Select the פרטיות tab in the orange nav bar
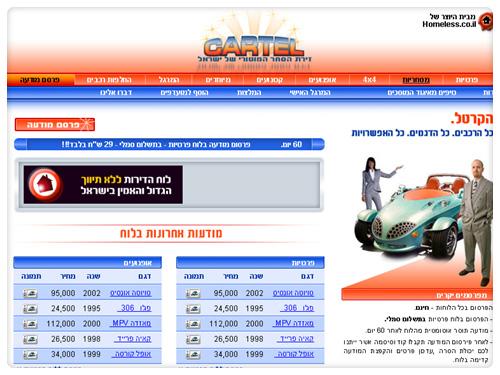 (467, 80)
